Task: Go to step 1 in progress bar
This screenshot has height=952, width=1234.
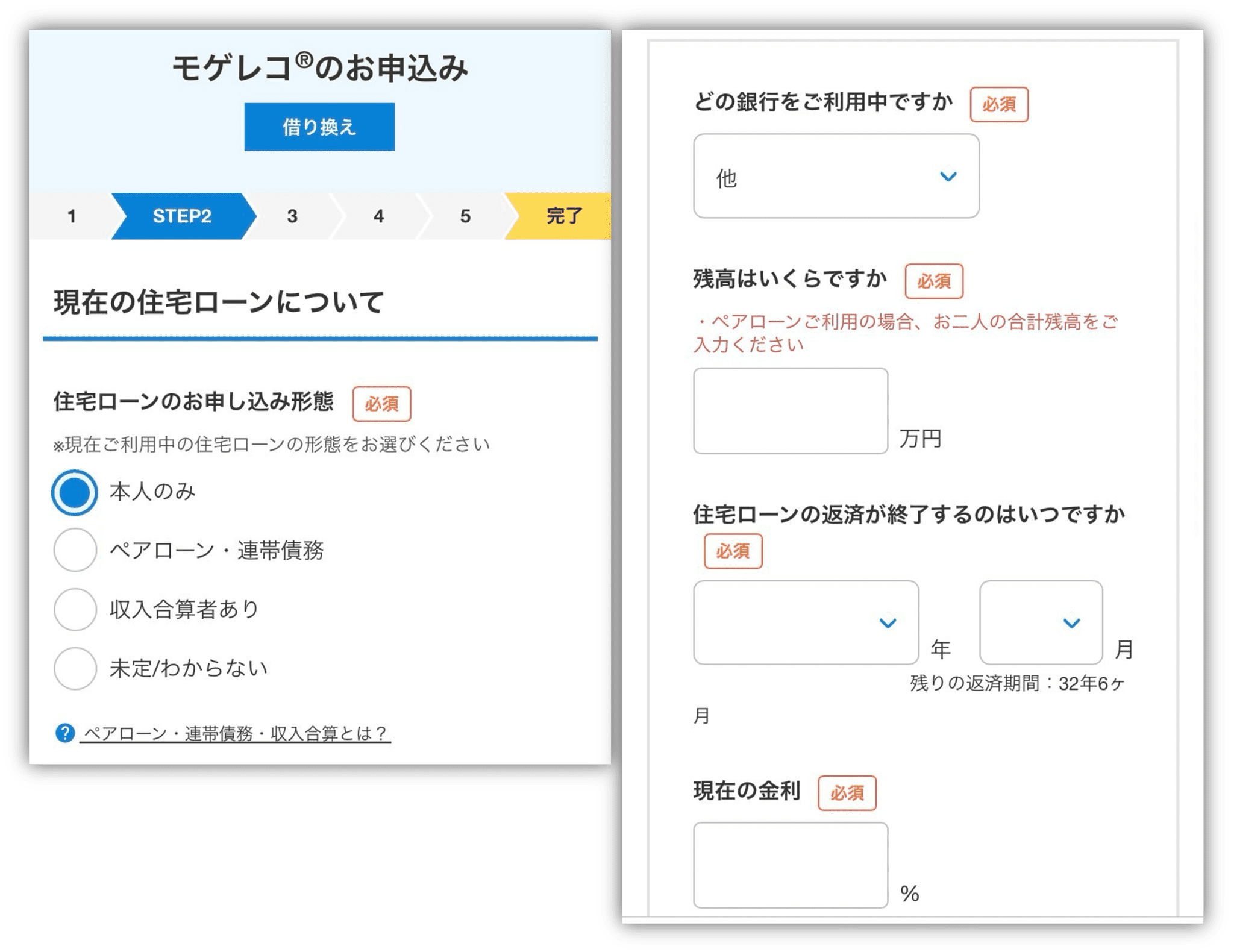Action: [x=72, y=216]
